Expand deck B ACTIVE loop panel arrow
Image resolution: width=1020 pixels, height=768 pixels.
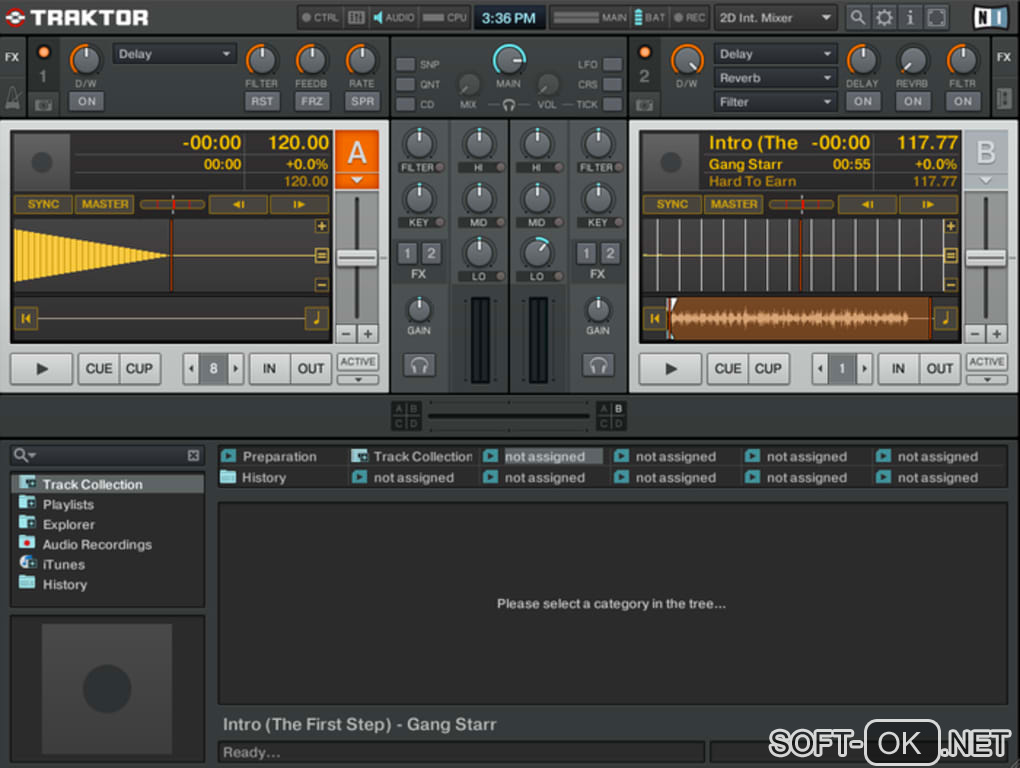987,380
